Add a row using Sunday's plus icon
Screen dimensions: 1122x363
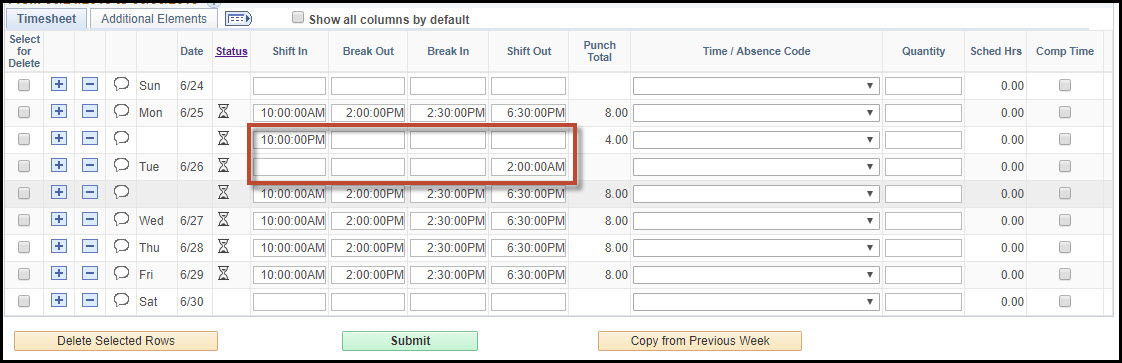pos(59,85)
